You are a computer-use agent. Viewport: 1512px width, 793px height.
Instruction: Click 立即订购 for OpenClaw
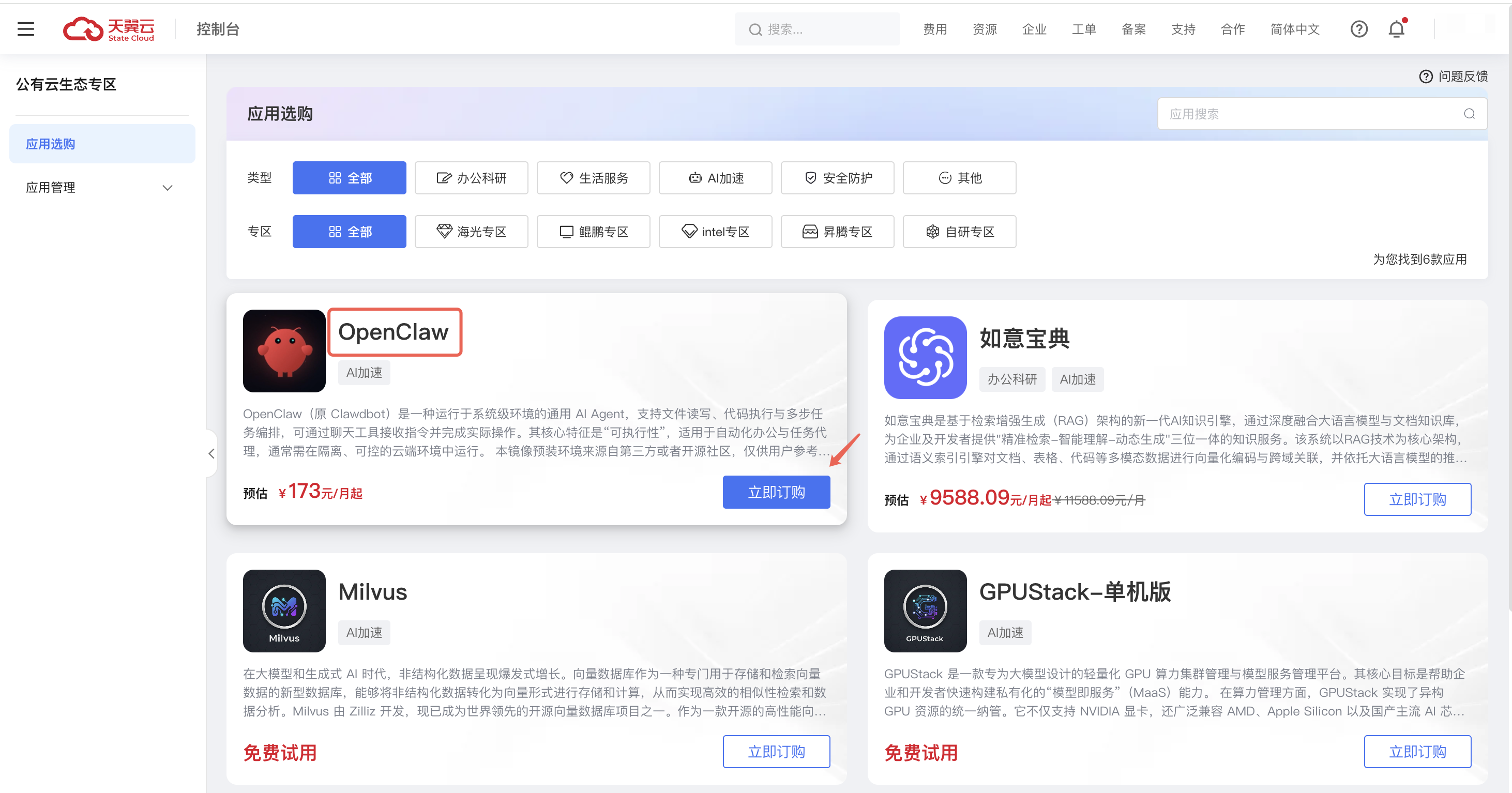[776, 492]
